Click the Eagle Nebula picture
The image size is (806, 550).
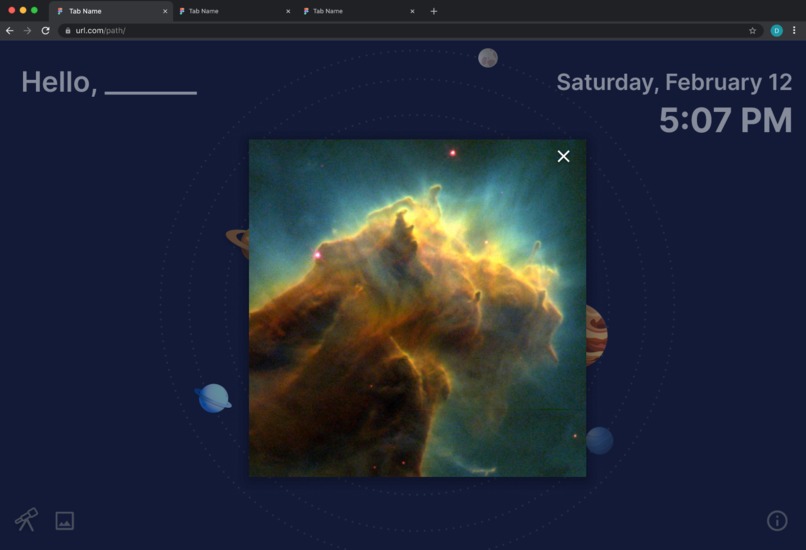click(417, 308)
